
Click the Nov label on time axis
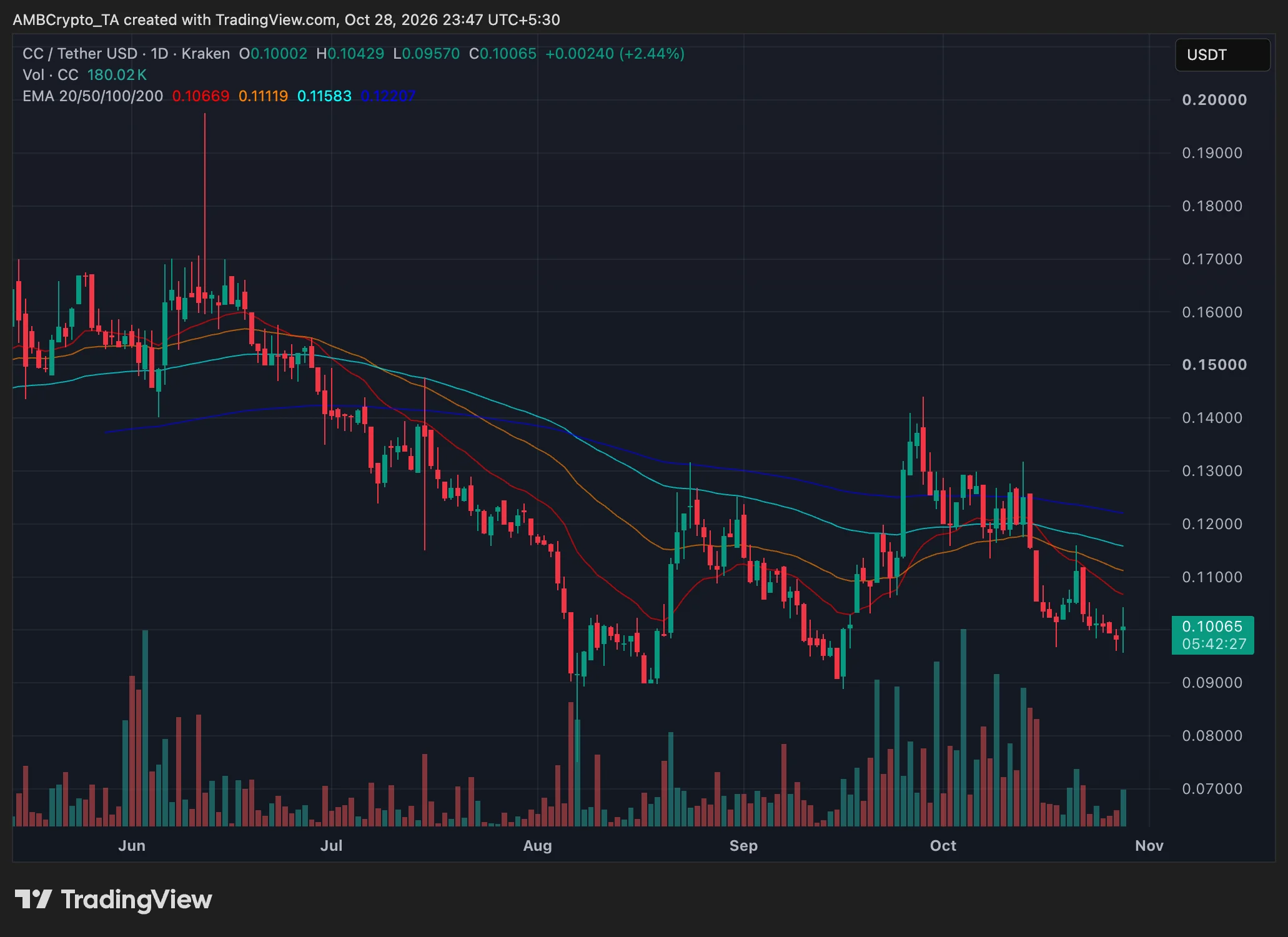[x=1149, y=846]
